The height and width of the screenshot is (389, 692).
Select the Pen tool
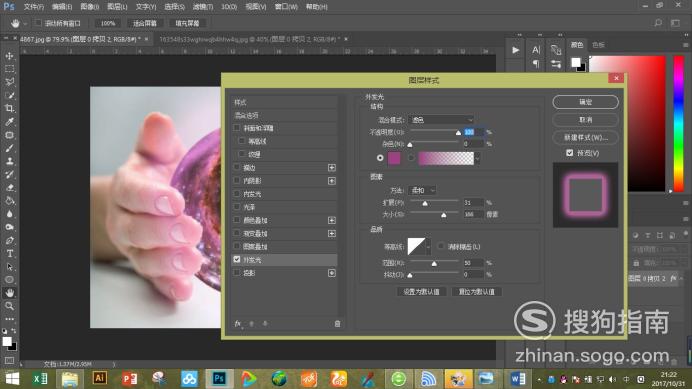(9, 241)
